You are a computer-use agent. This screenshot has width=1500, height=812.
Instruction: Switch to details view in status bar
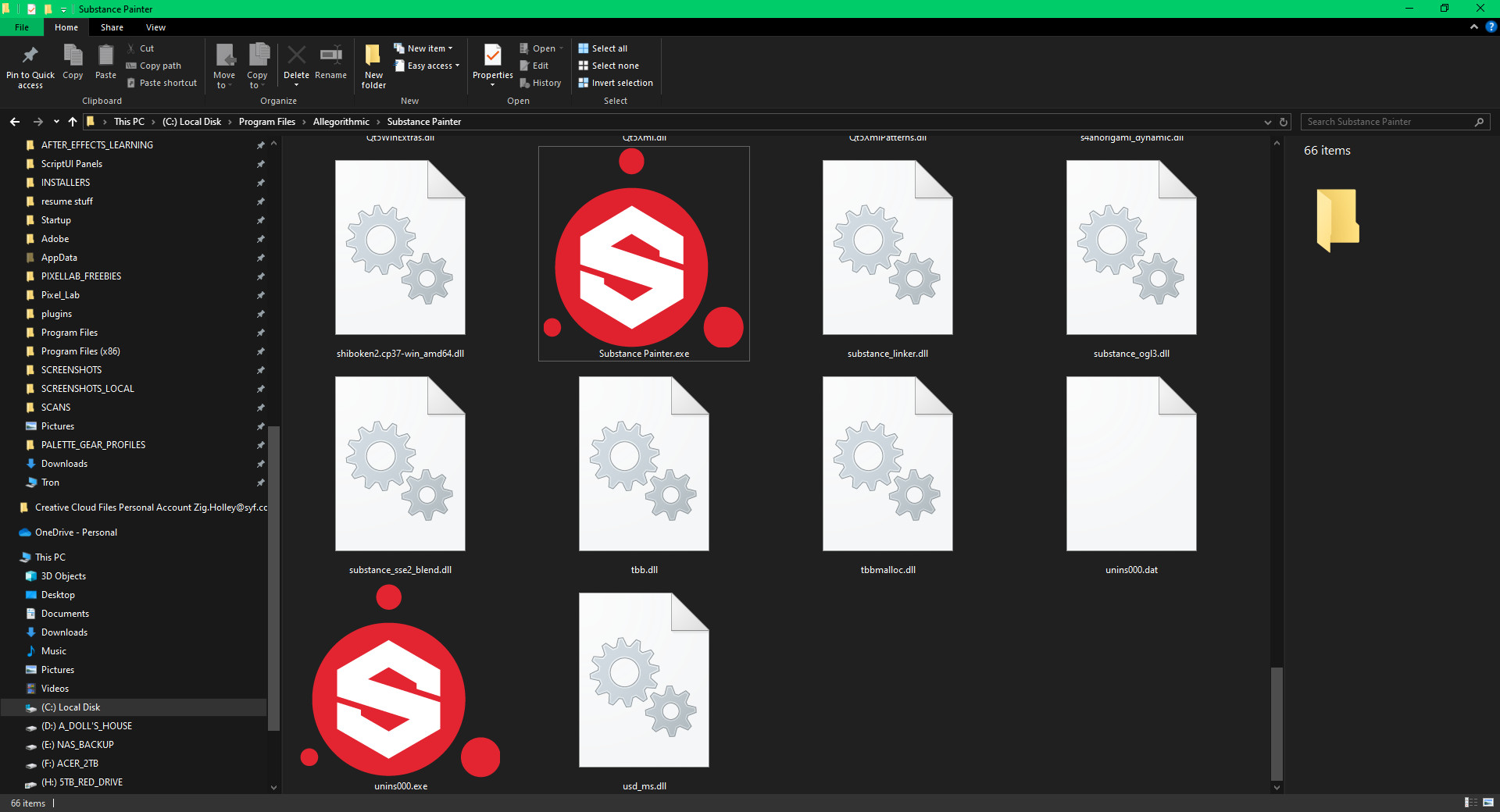point(1470,803)
